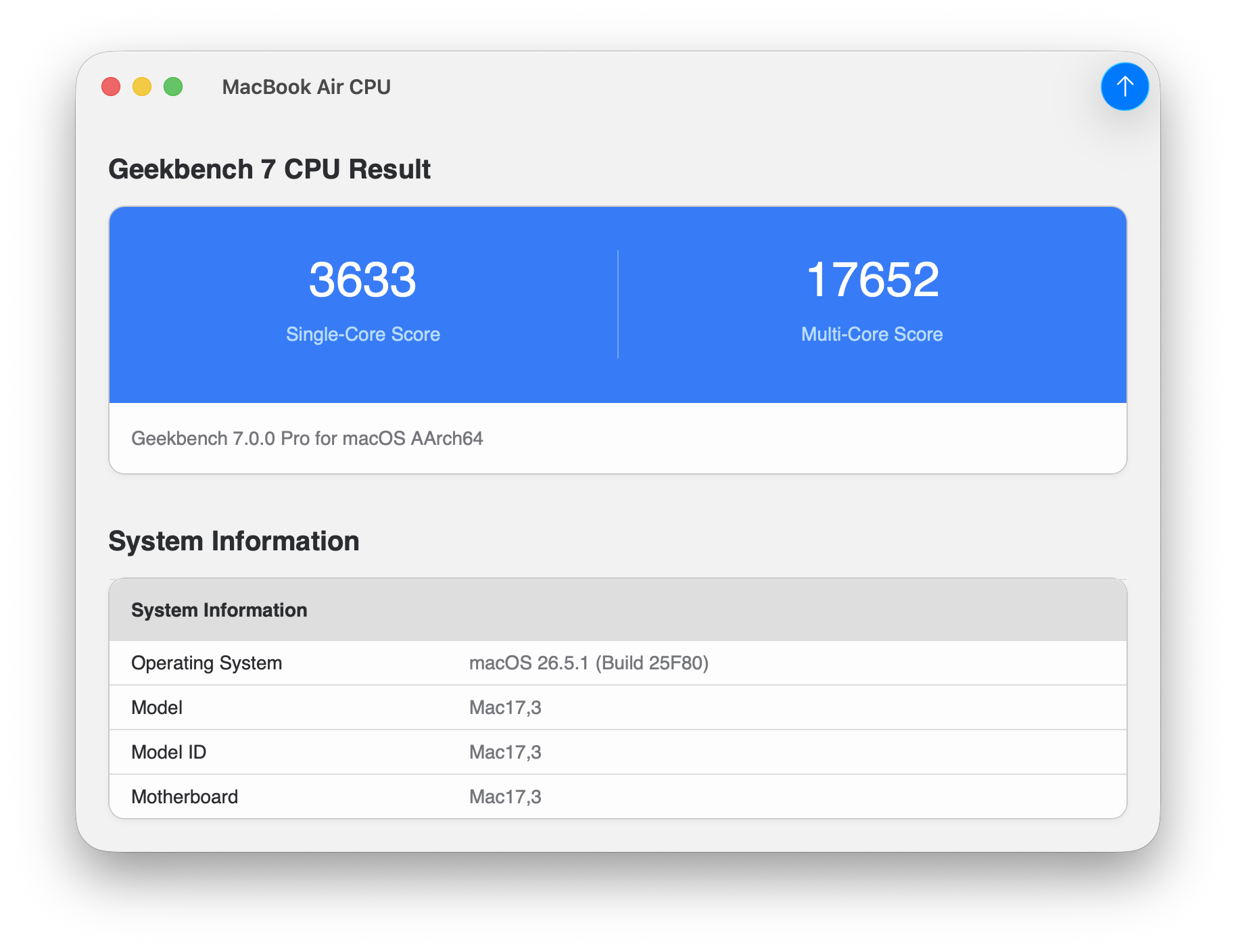Image resolution: width=1236 pixels, height=952 pixels.
Task: Click the Model ID row label
Action: [169, 752]
